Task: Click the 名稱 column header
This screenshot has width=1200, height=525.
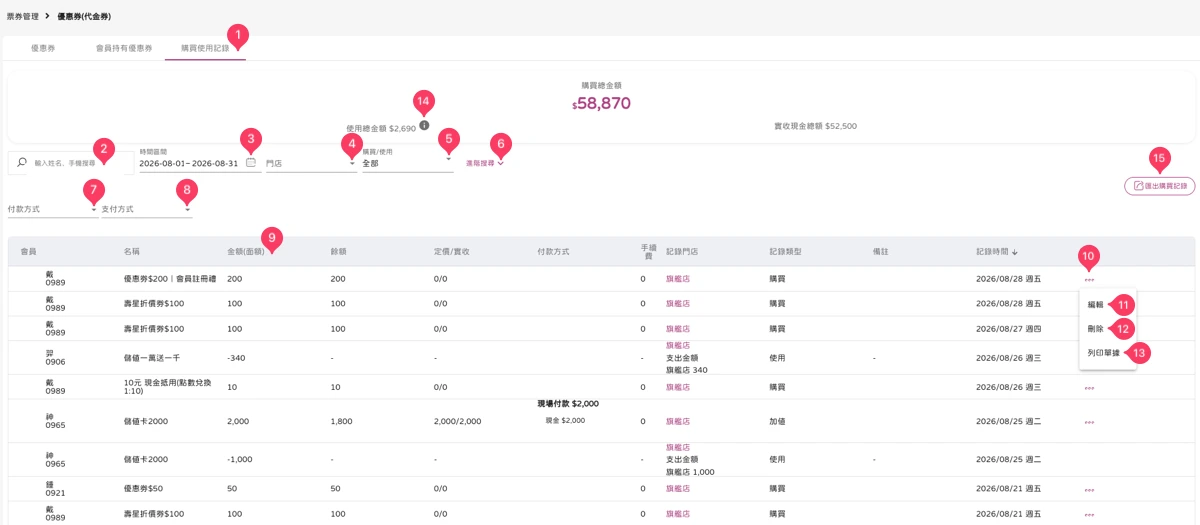Action: (x=131, y=252)
